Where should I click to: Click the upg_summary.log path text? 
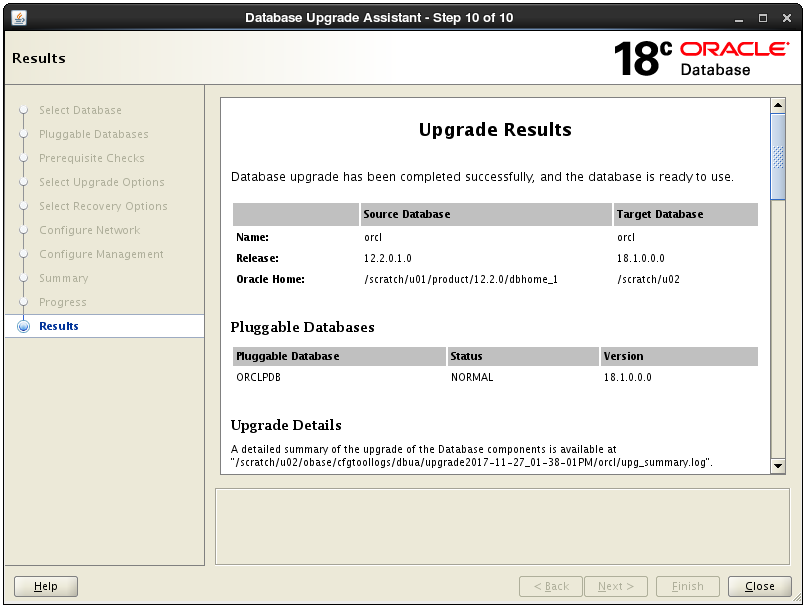(x=471, y=463)
